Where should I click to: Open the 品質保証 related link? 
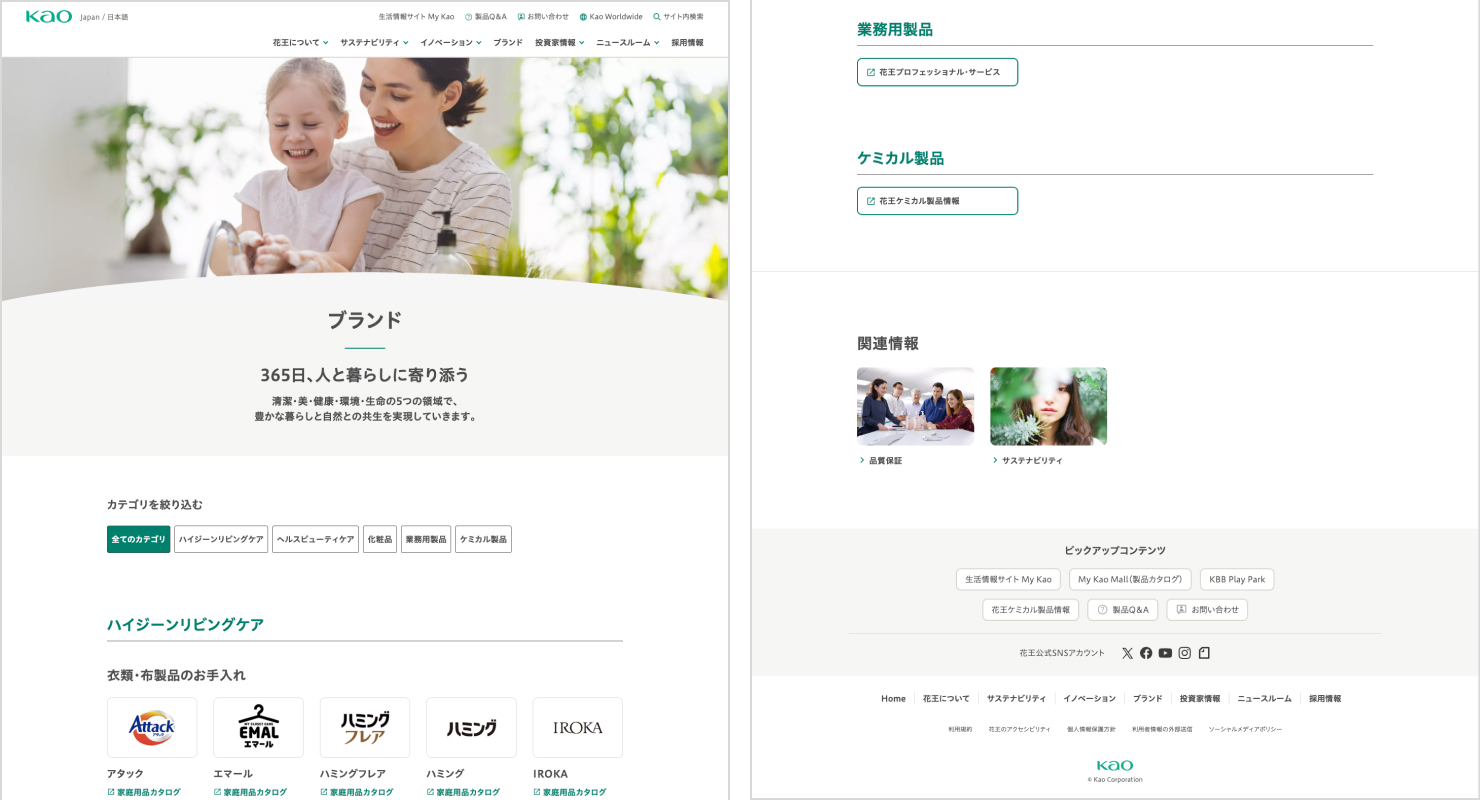880,461
